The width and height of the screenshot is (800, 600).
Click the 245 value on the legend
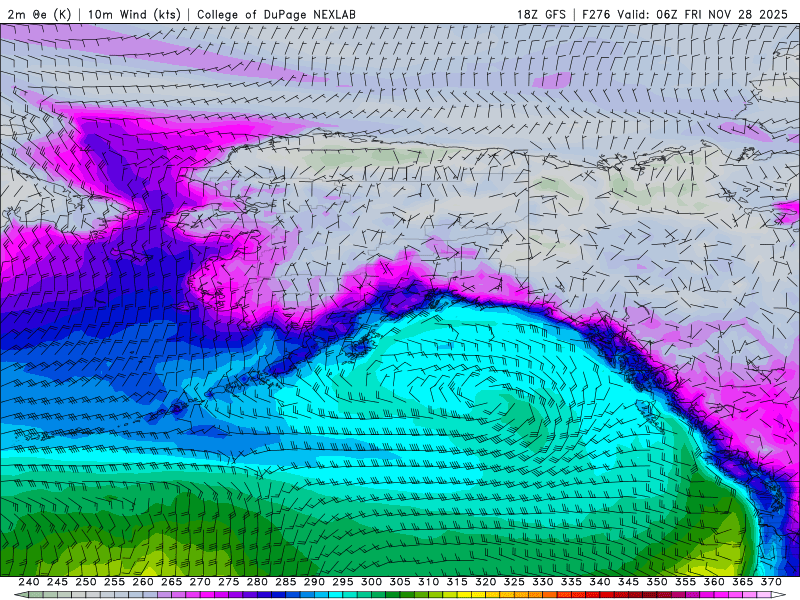57,582
